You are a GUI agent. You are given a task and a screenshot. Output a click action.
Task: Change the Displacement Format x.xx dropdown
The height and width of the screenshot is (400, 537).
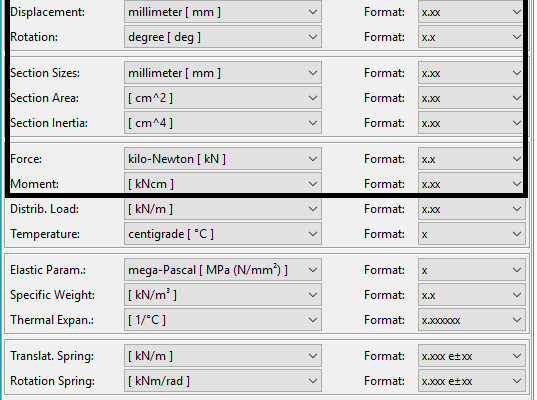[x=472, y=12]
